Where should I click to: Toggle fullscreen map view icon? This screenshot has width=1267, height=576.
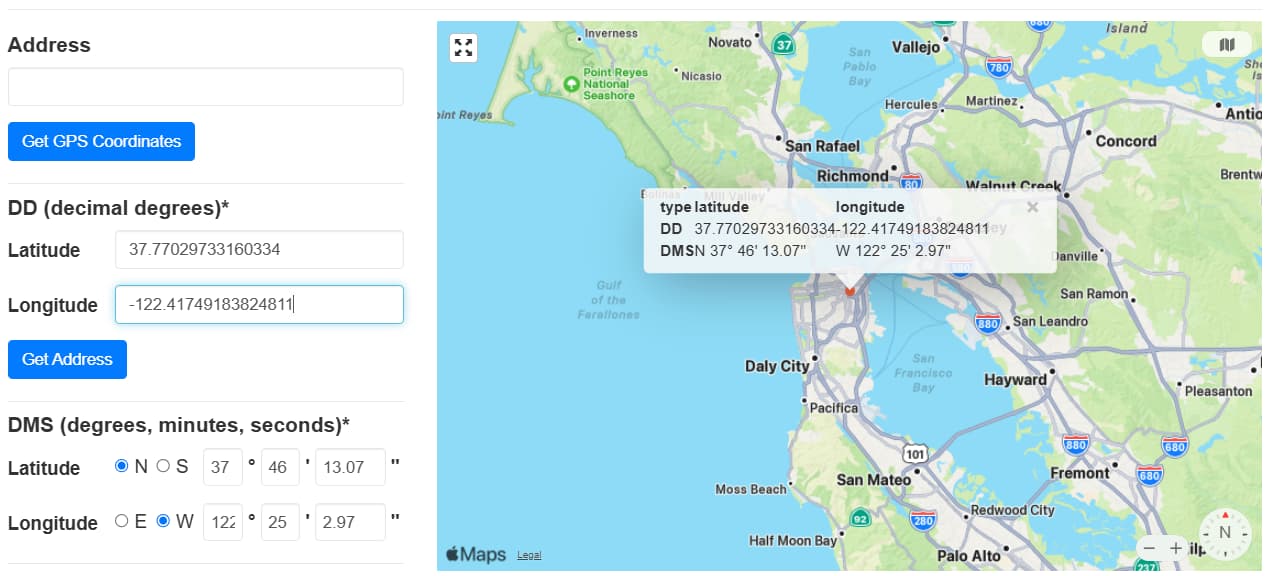tap(463, 47)
